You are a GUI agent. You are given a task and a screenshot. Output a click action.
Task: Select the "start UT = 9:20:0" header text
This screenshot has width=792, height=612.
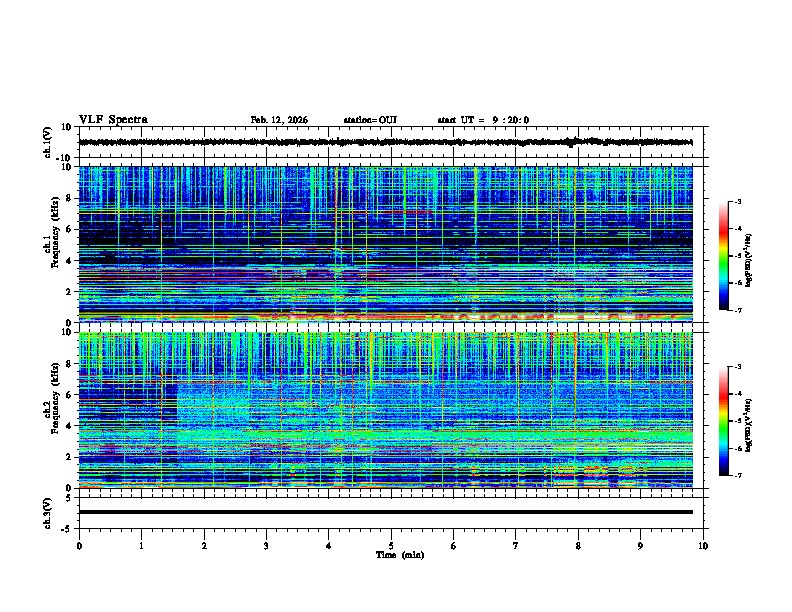click(483, 120)
